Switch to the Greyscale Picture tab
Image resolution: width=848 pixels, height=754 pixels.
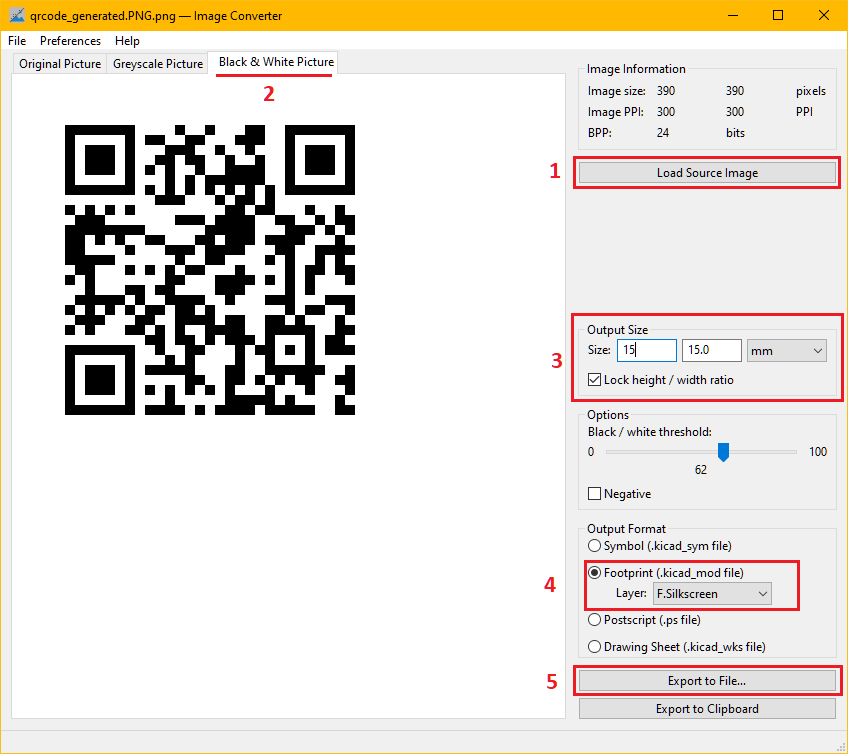pyautogui.click(x=157, y=63)
